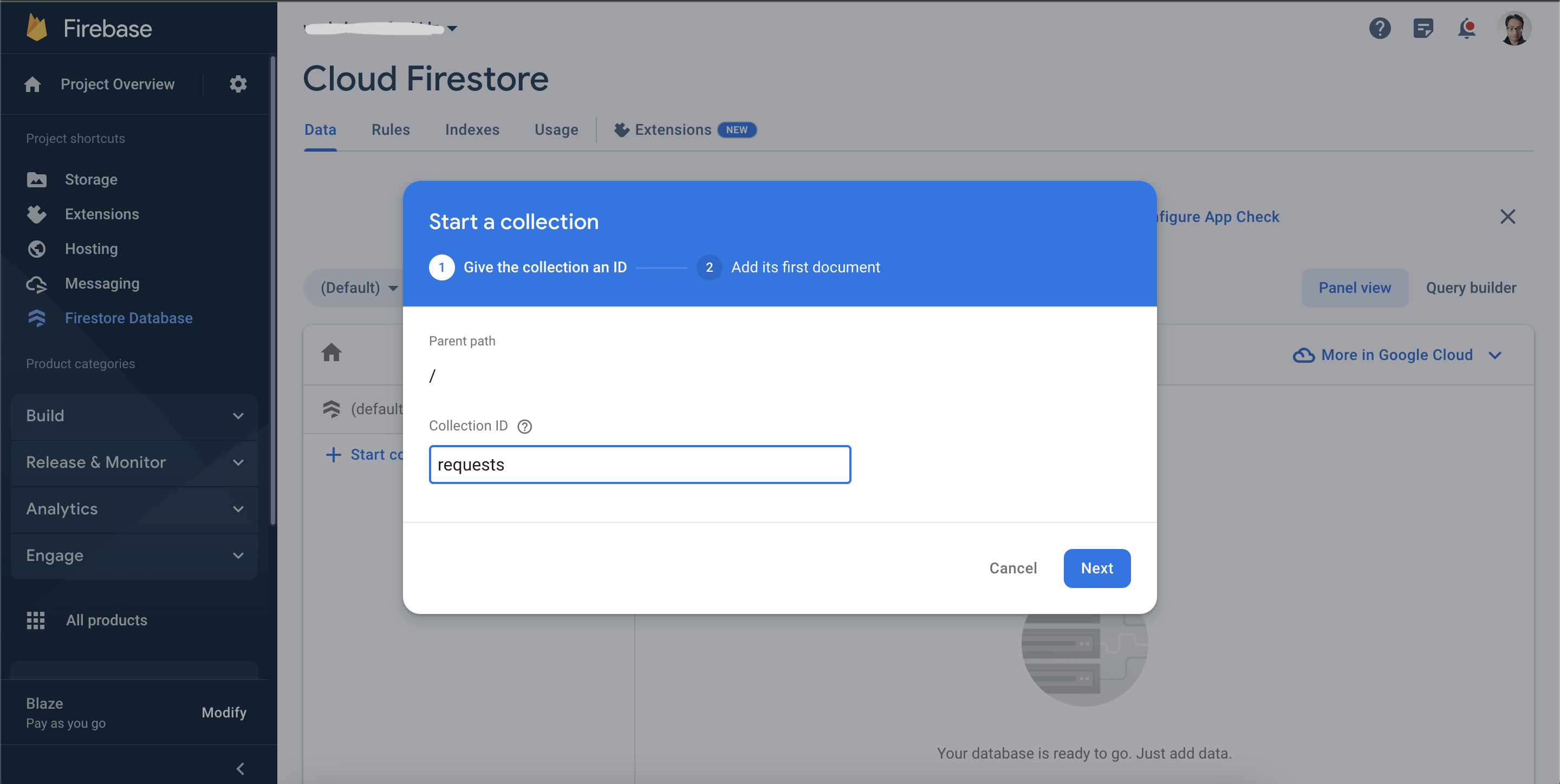Click the Cloud Firestore page title

(426, 79)
